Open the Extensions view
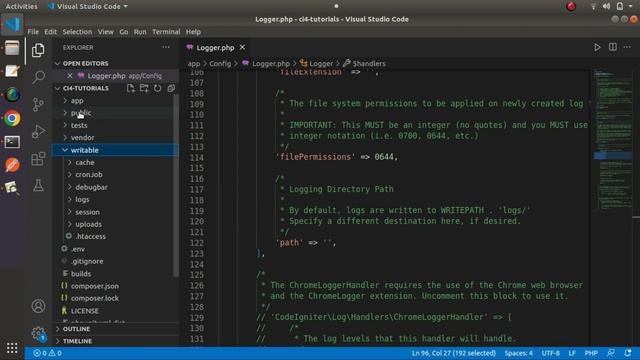640x360 pixels. click(x=38, y=159)
